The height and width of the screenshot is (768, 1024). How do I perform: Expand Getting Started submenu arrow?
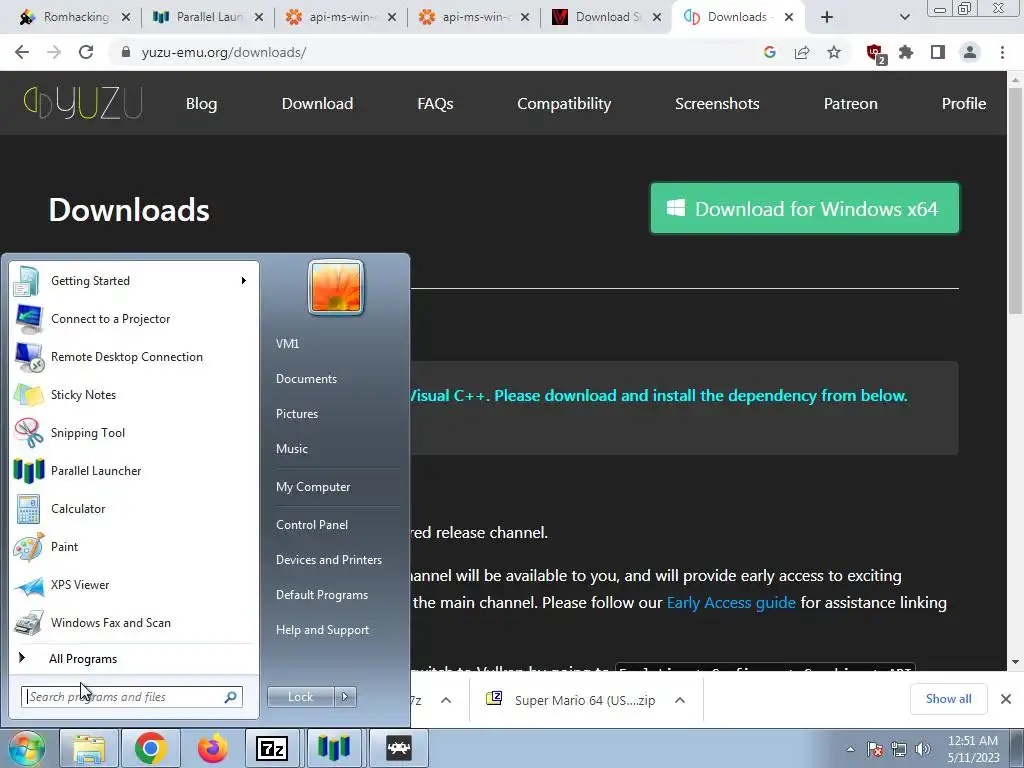pyautogui.click(x=244, y=281)
